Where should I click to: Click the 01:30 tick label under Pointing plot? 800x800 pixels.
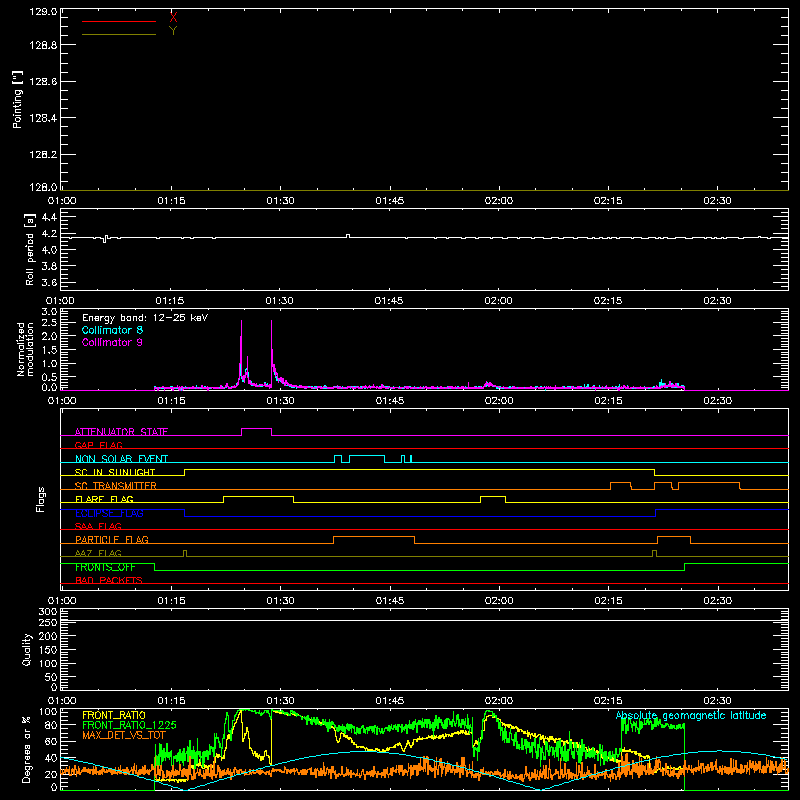[x=280, y=201]
